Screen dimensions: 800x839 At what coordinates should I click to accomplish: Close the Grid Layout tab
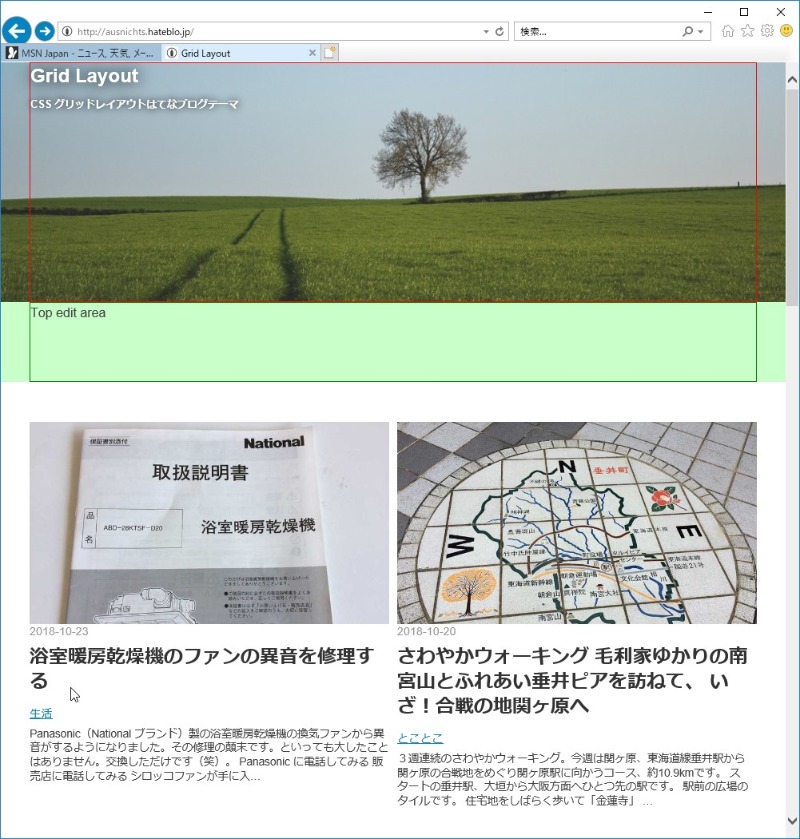click(x=312, y=53)
